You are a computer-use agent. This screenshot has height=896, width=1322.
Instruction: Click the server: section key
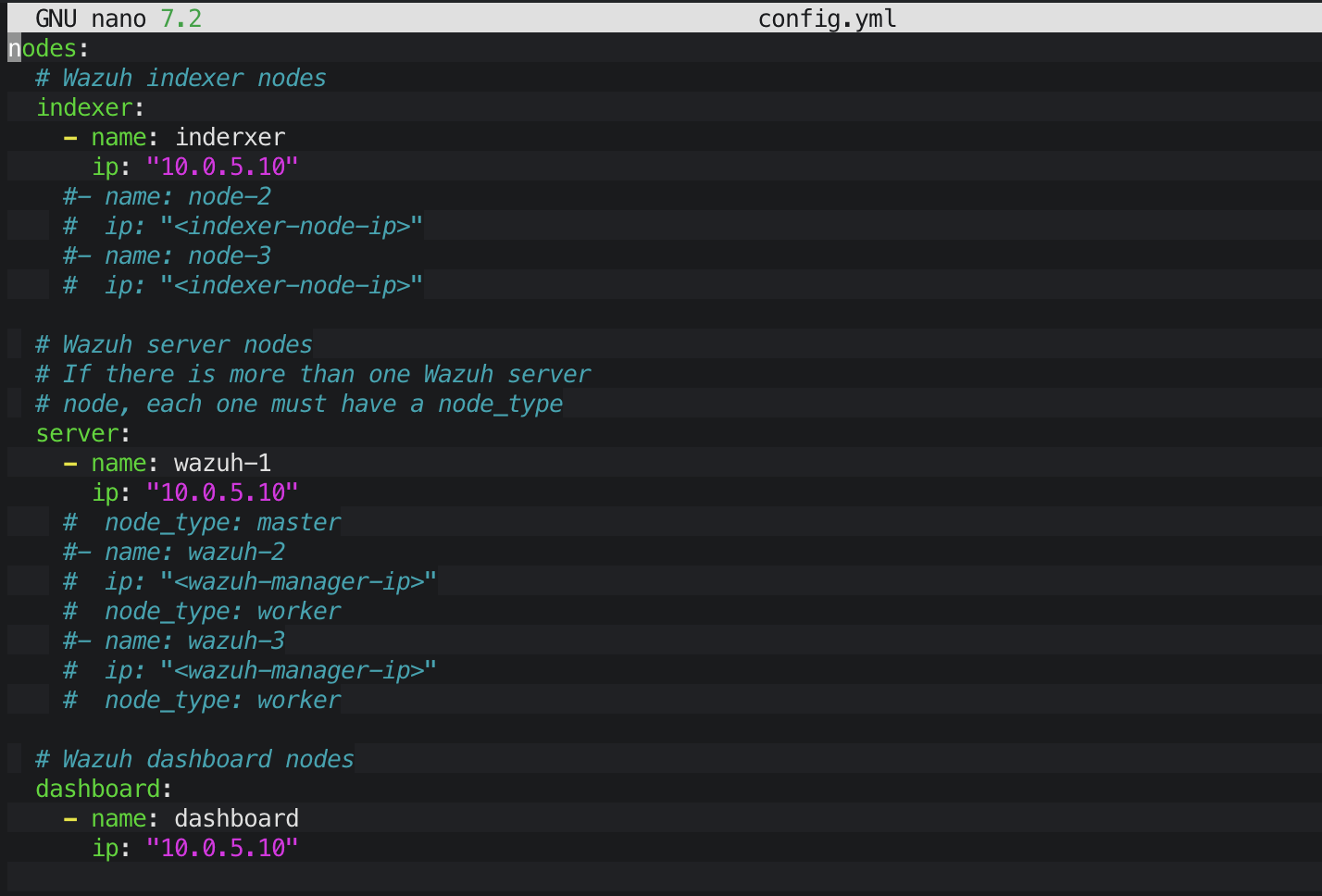[x=83, y=433]
